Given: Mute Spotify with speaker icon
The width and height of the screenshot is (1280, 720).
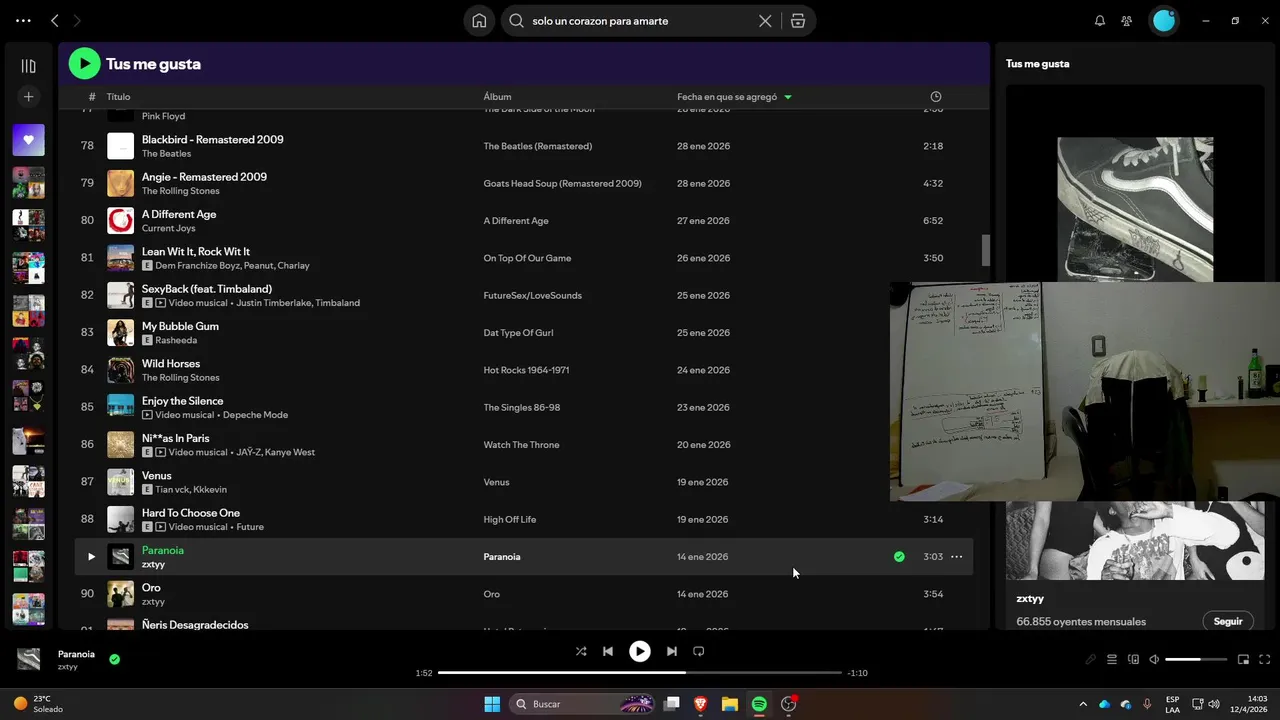Looking at the screenshot, I should pos(1154,660).
